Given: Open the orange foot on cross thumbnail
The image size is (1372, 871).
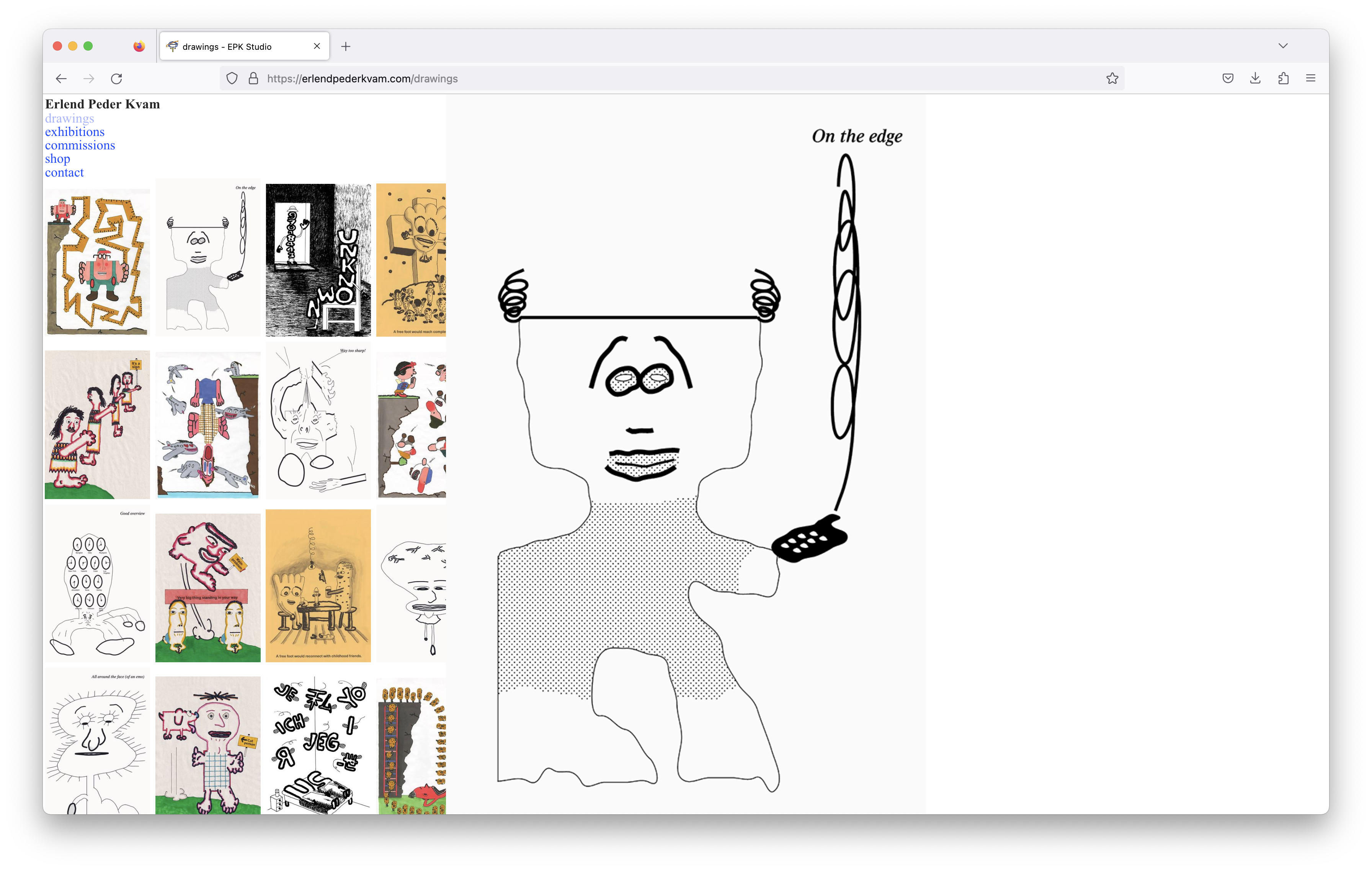Looking at the screenshot, I should click(x=412, y=260).
